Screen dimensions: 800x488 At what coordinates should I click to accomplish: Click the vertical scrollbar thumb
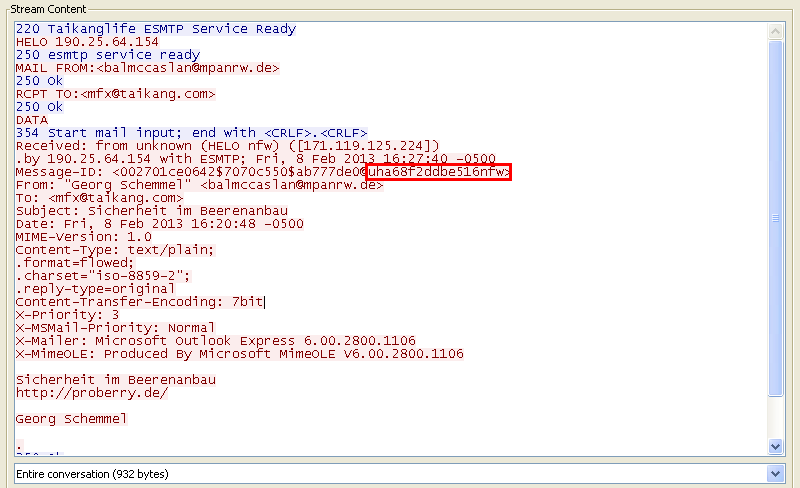[x=776, y=215]
